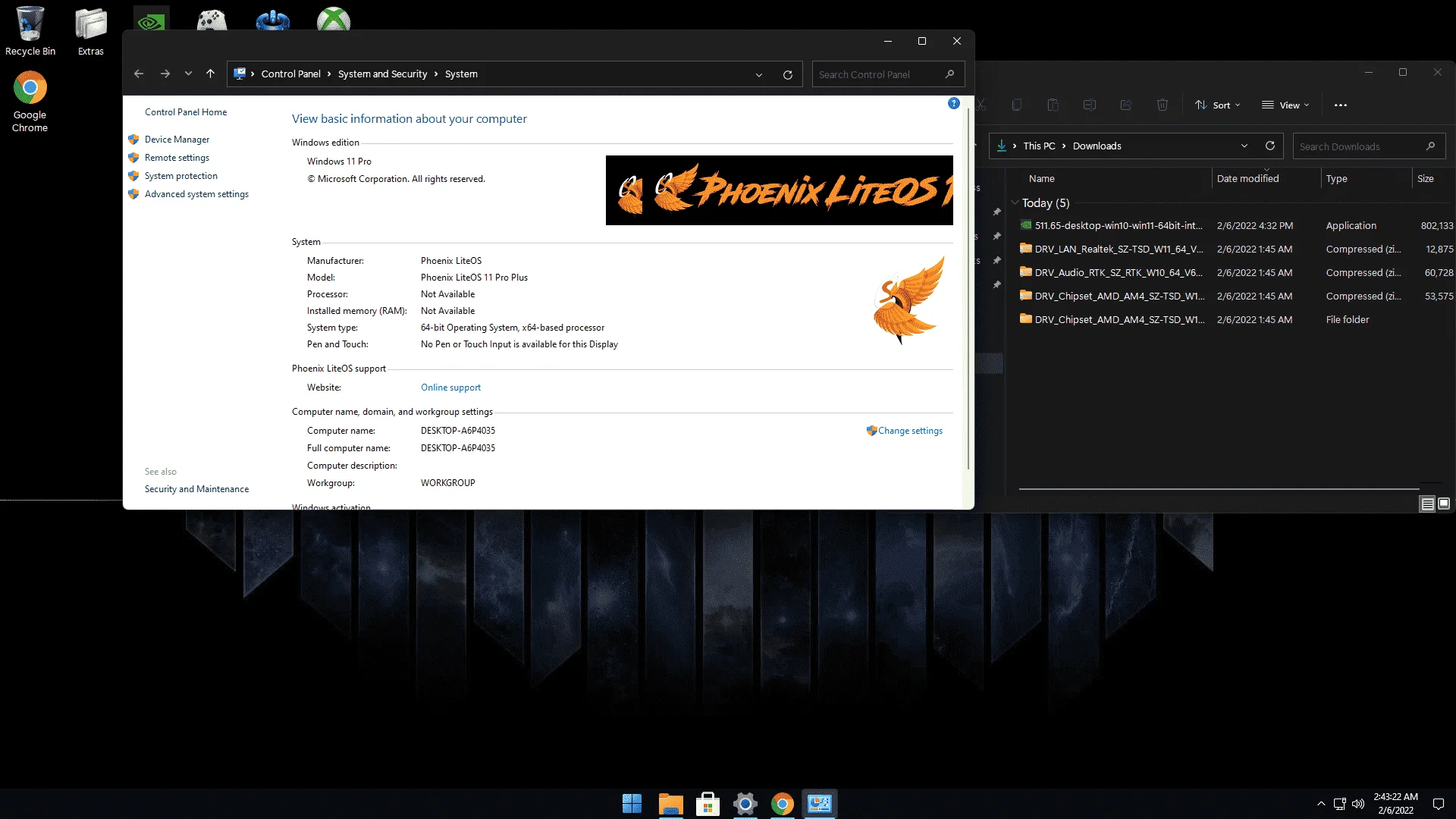The width and height of the screenshot is (1456, 819).
Task: Select the Control Panel breadcrumb
Action: [290, 74]
